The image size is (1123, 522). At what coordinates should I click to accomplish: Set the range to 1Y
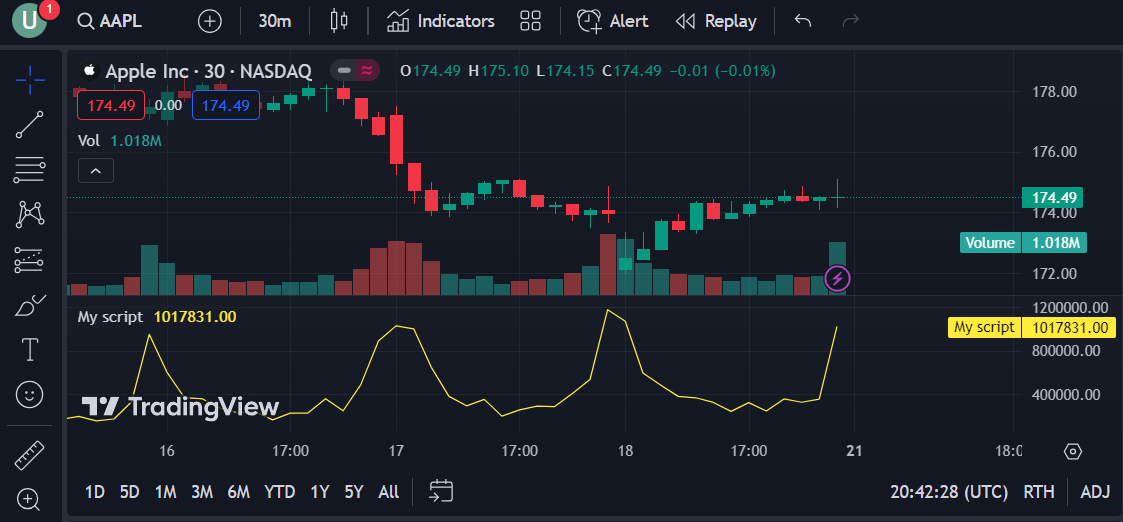[319, 492]
